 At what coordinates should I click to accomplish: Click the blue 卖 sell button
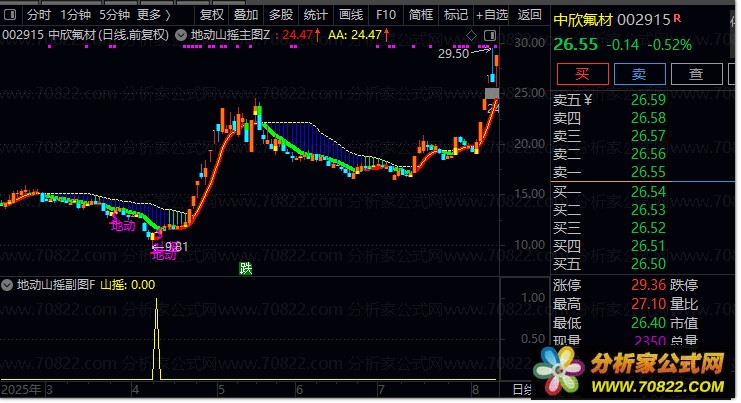(x=639, y=74)
